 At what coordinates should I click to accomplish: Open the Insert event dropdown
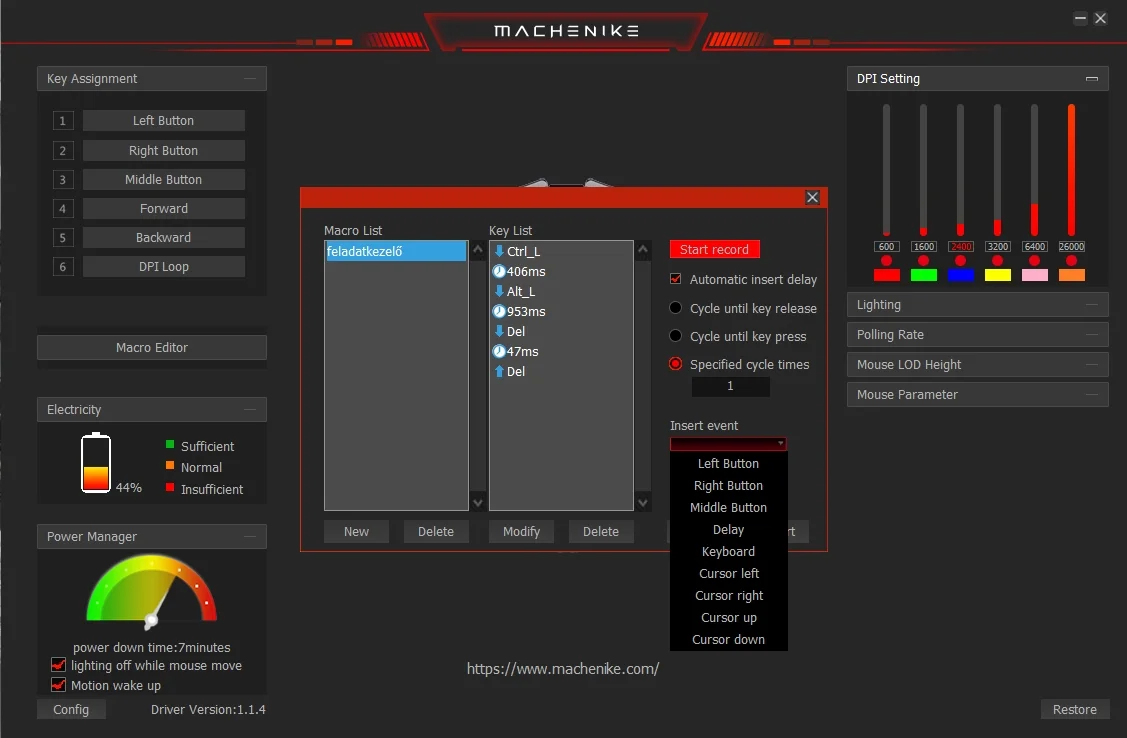(x=728, y=444)
